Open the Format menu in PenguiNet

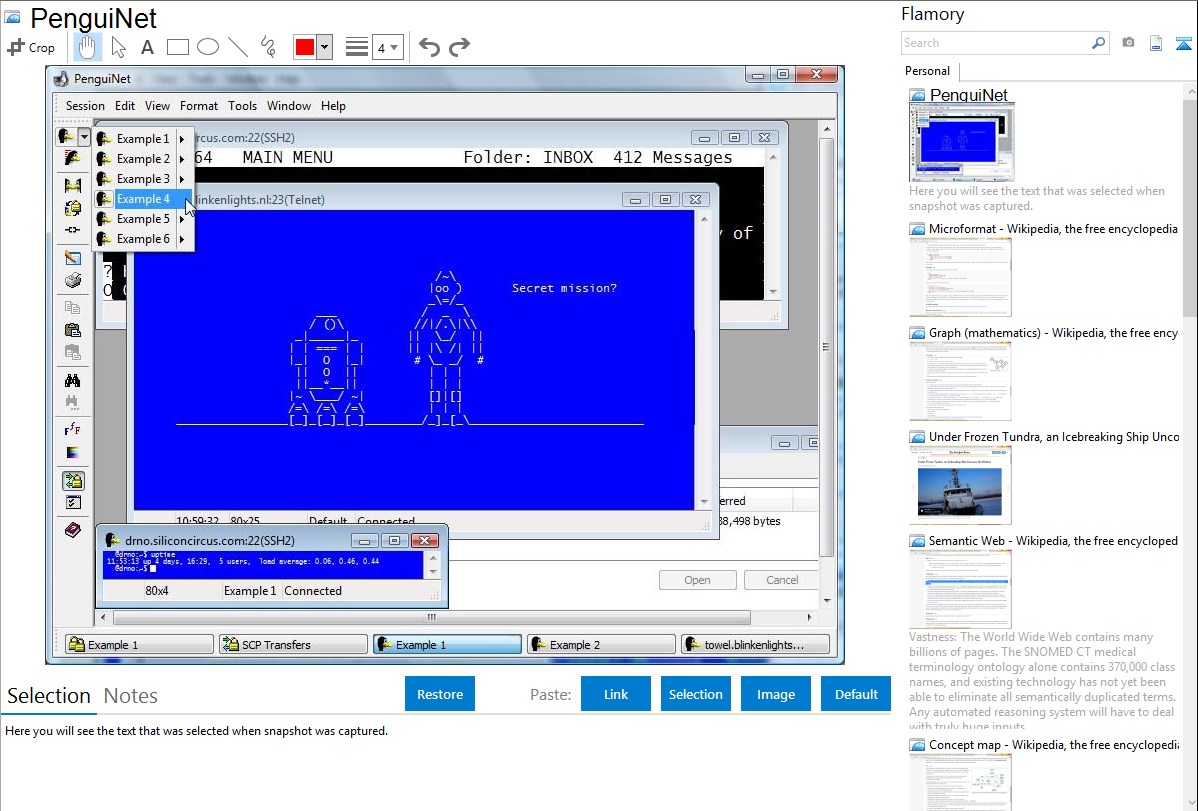199,106
